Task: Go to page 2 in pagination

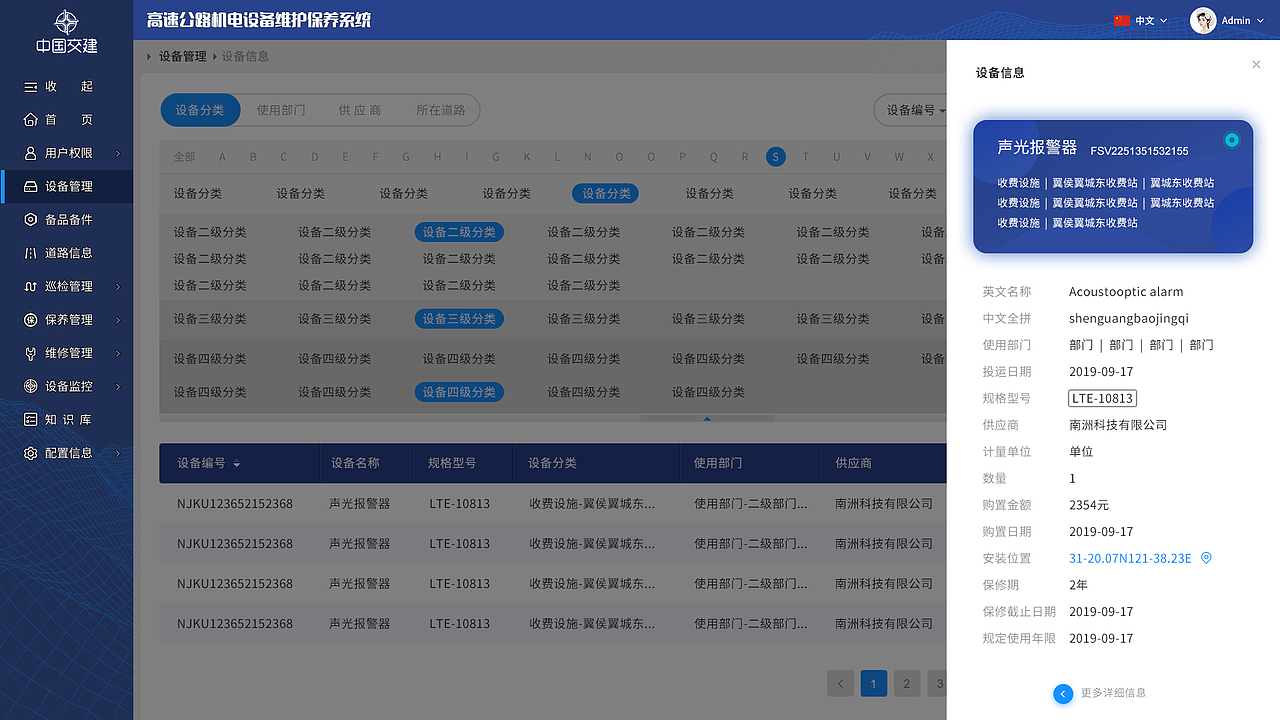Action: pyautogui.click(x=906, y=683)
